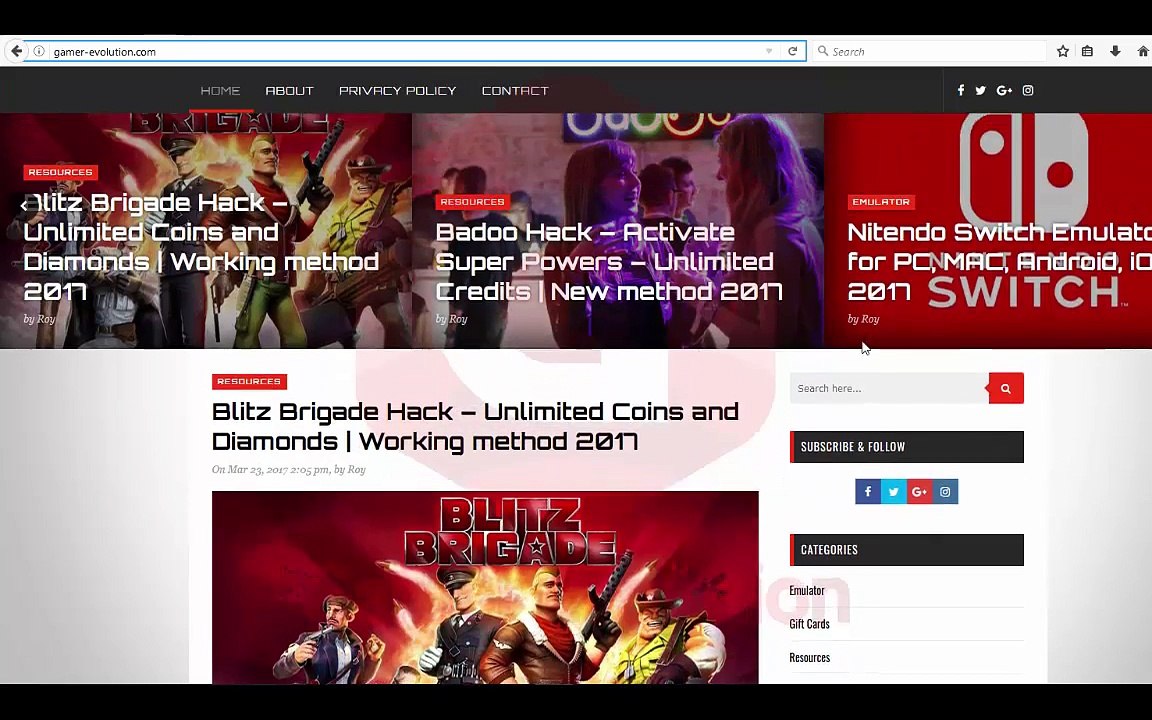Open the Badoo Hack slider headline

[x=609, y=262]
